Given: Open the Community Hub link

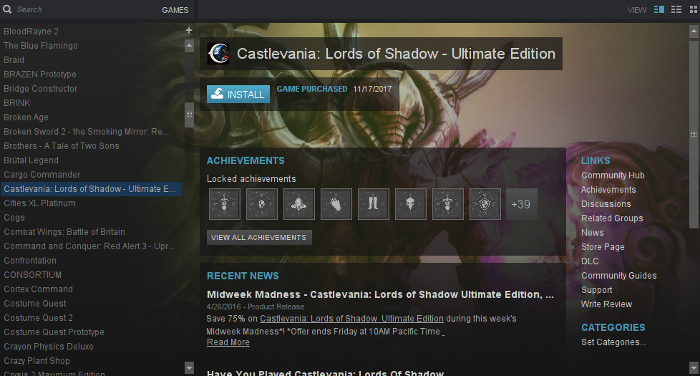Looking at the screenshot, I should click(612, 175).
